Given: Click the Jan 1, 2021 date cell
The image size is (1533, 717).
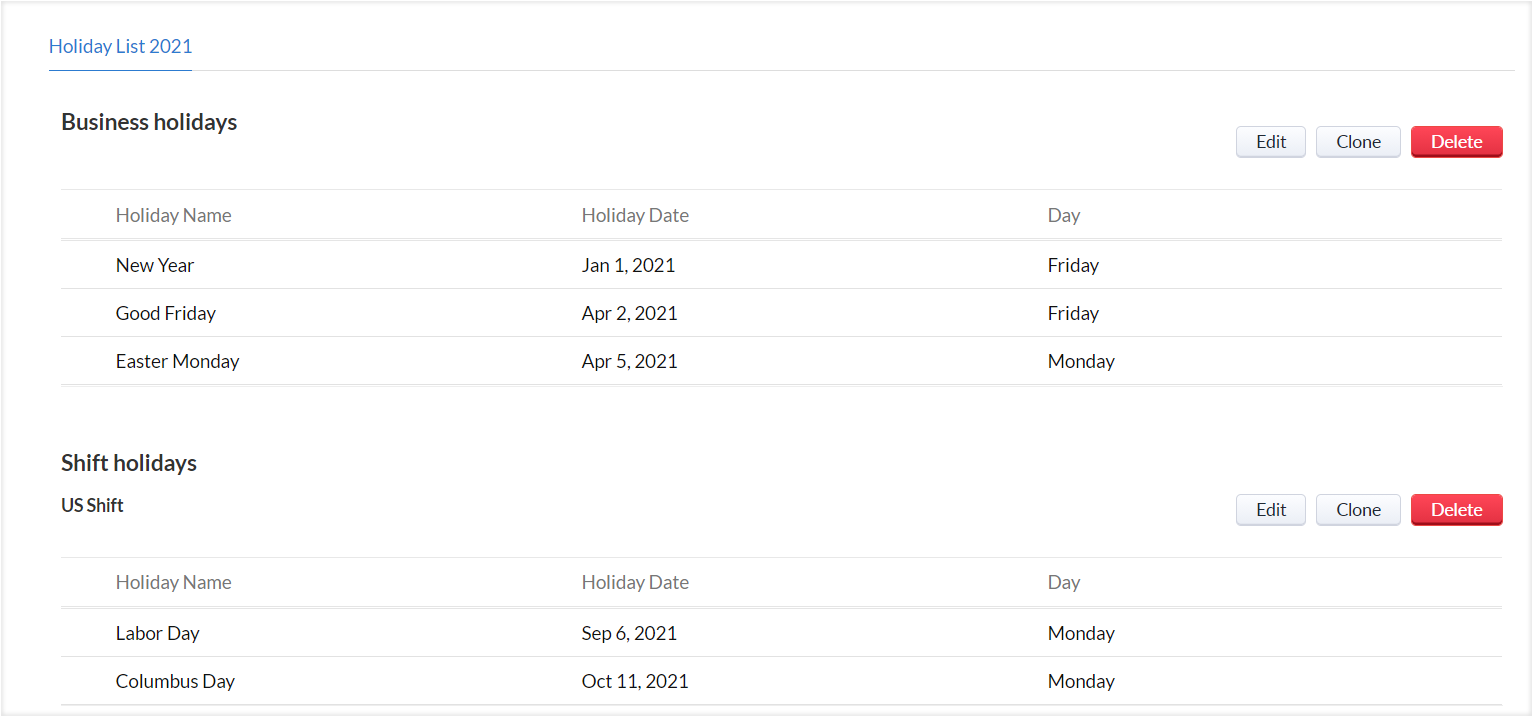Looking at the screenshot, I should 628,265.
